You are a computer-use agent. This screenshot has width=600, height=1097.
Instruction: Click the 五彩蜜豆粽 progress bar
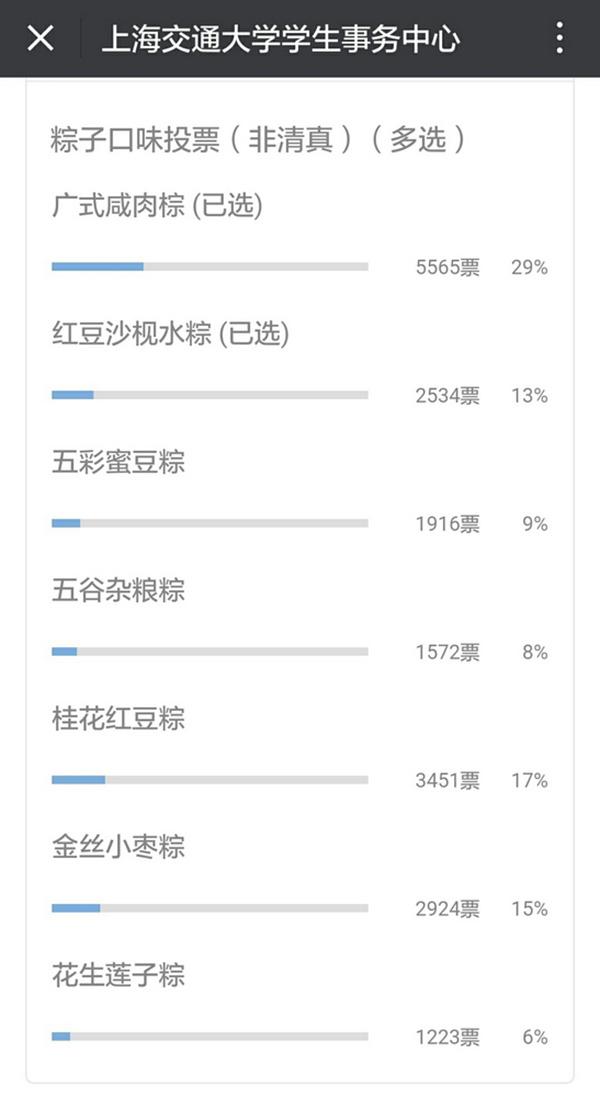tap(210, 523)
